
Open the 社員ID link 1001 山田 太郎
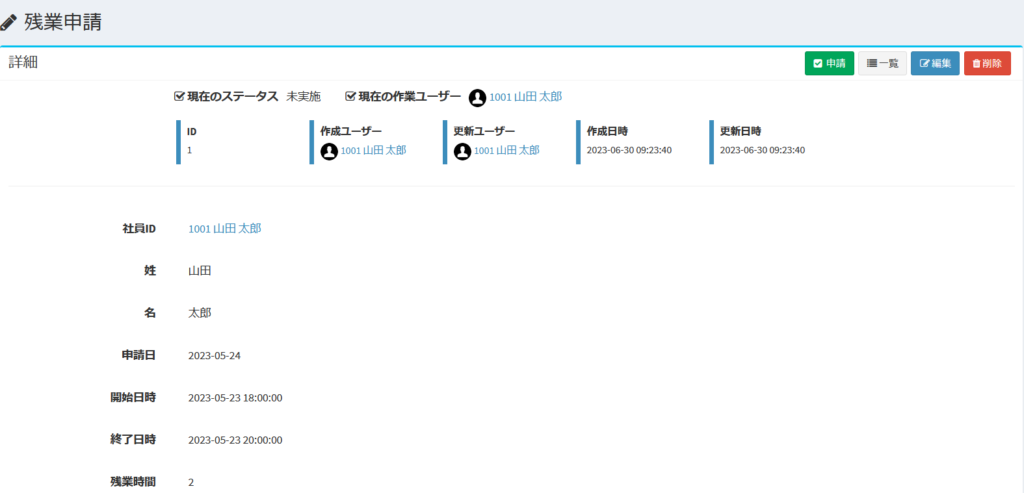[x=225, y=229]
